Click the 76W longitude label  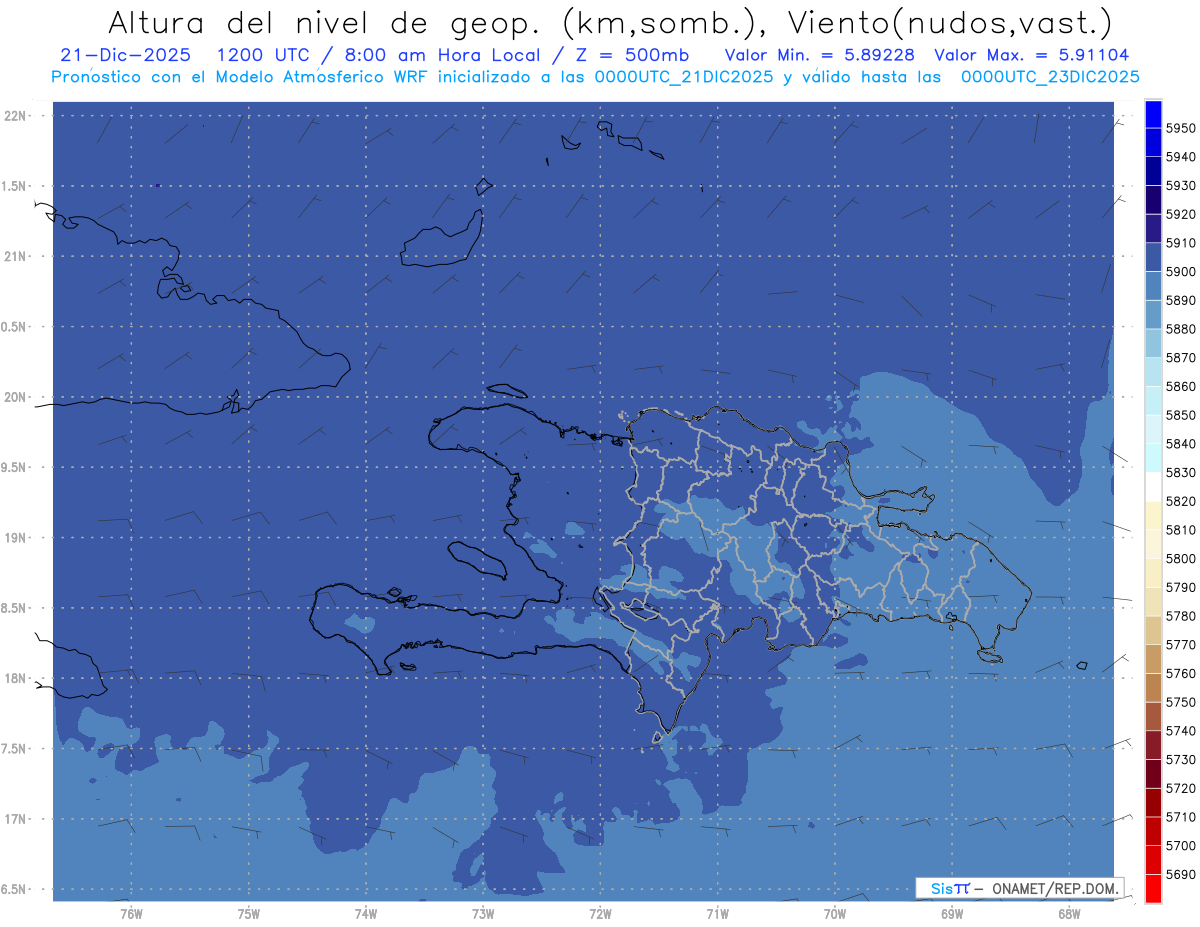coord(131,913)
